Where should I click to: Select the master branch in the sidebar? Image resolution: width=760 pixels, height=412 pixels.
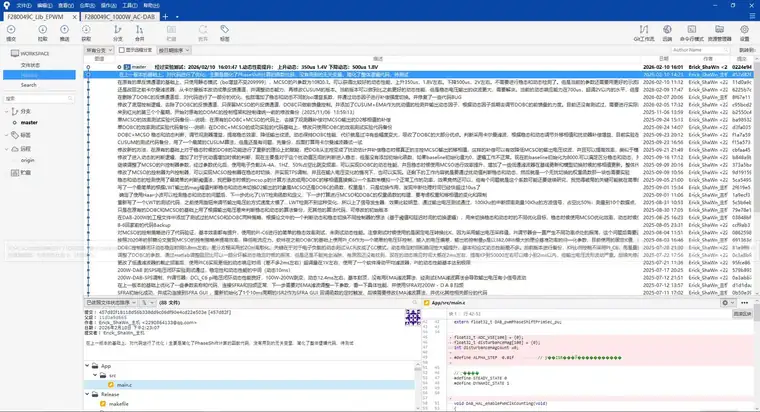point(29,123)
